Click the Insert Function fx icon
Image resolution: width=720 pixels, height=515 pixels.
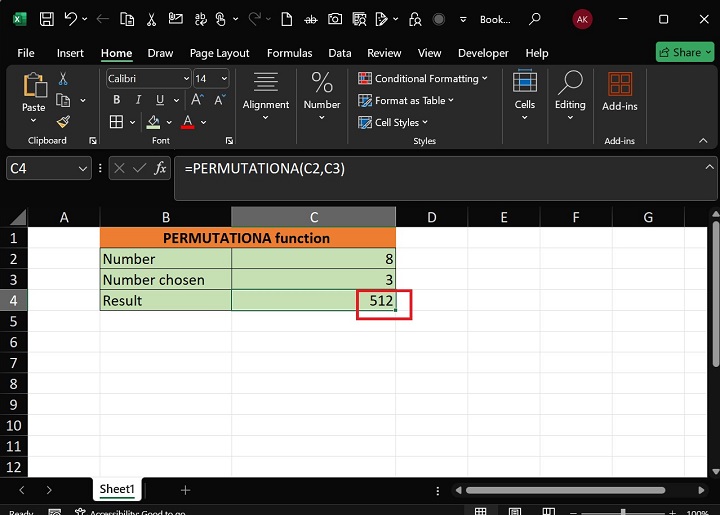[x=160, y=169]
